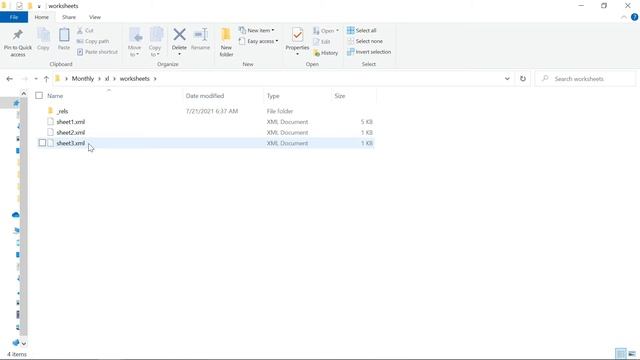Select the sheet3.xml file name
Image resolution: width=640 pixels, height=360 pixels.
[71, 143]
